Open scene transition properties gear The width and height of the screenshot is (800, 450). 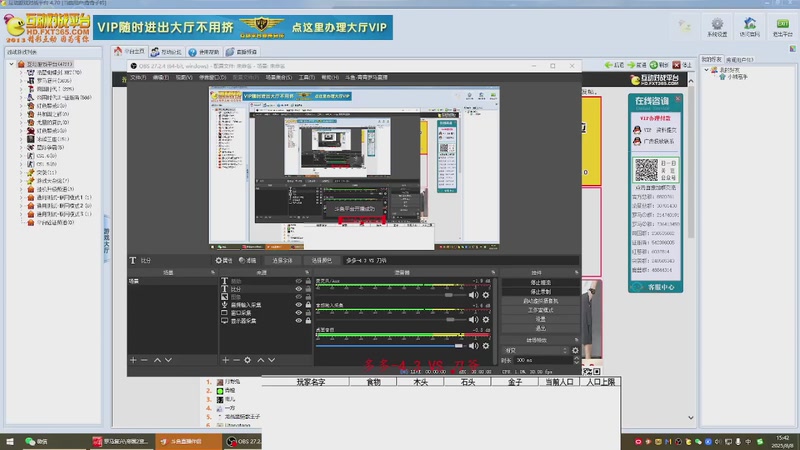point(575,351)
